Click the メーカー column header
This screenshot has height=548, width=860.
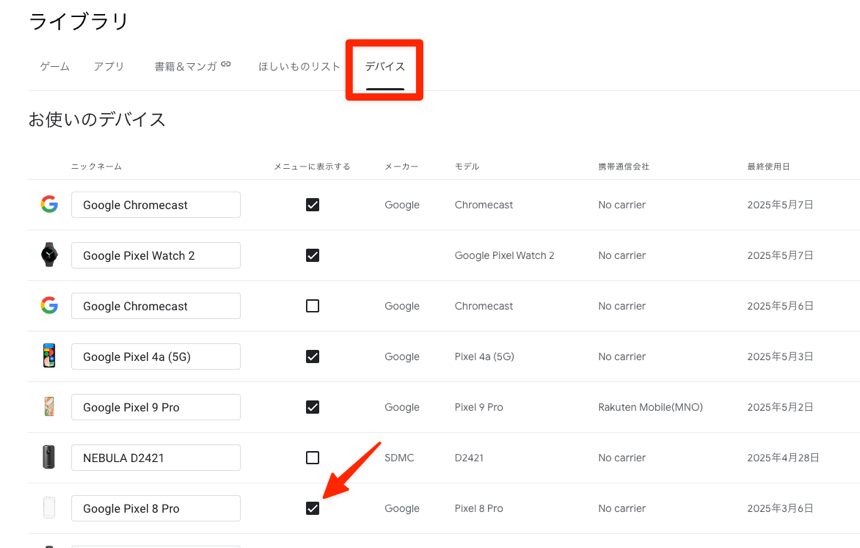pyautogui.click(x=401, y=166)
